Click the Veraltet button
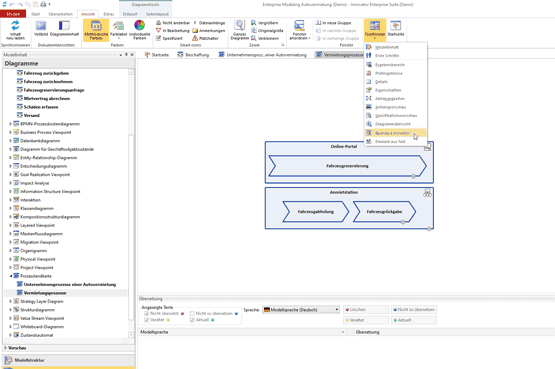Screen dimensions: 555x369 (366, 320)
